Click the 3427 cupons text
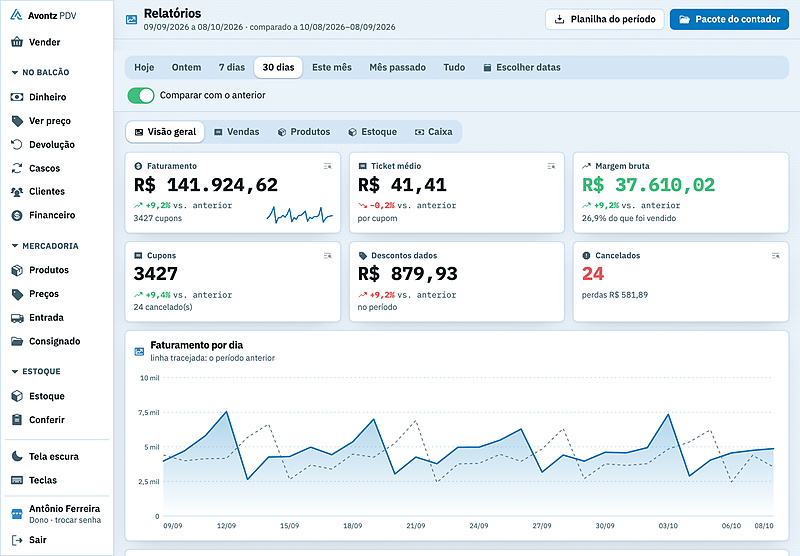The width and height of the screenshot is (800, 556). [x=158, y=218]
